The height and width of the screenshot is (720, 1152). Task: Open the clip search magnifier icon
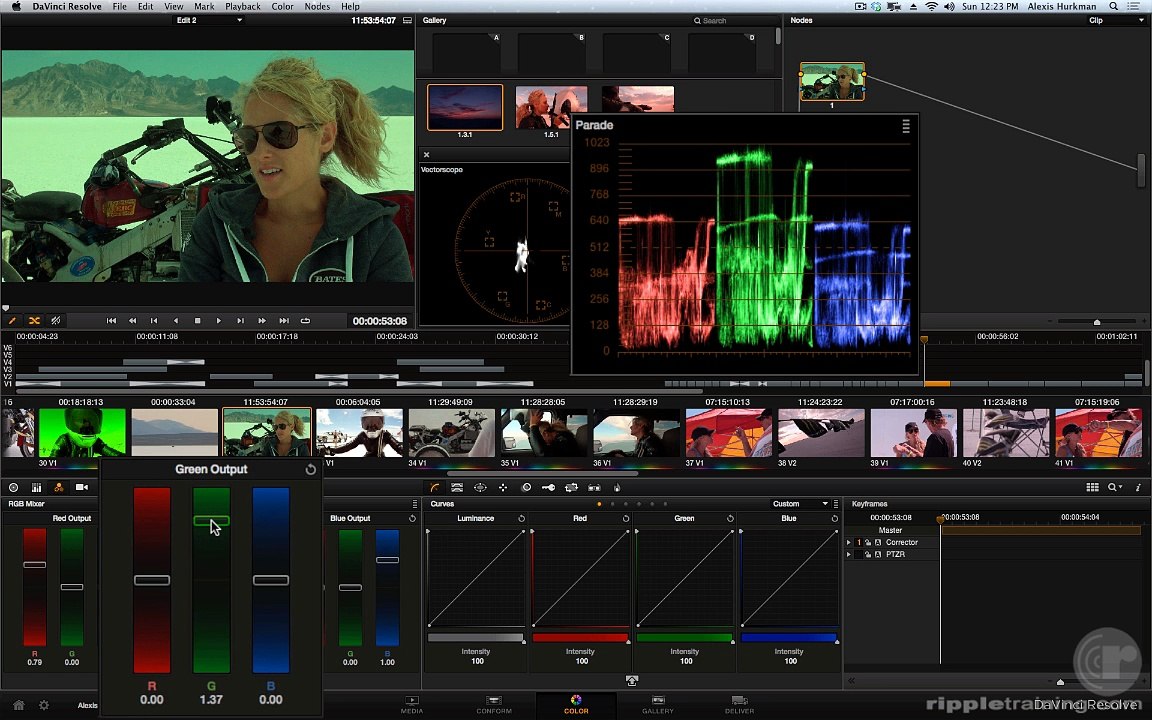coord(1115,487)
